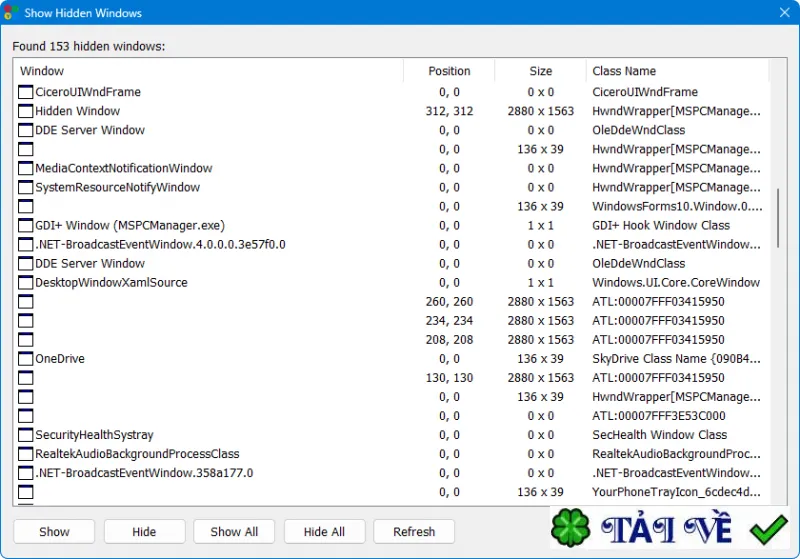Select the SecurityHealthSystray name

pos(94,435)
